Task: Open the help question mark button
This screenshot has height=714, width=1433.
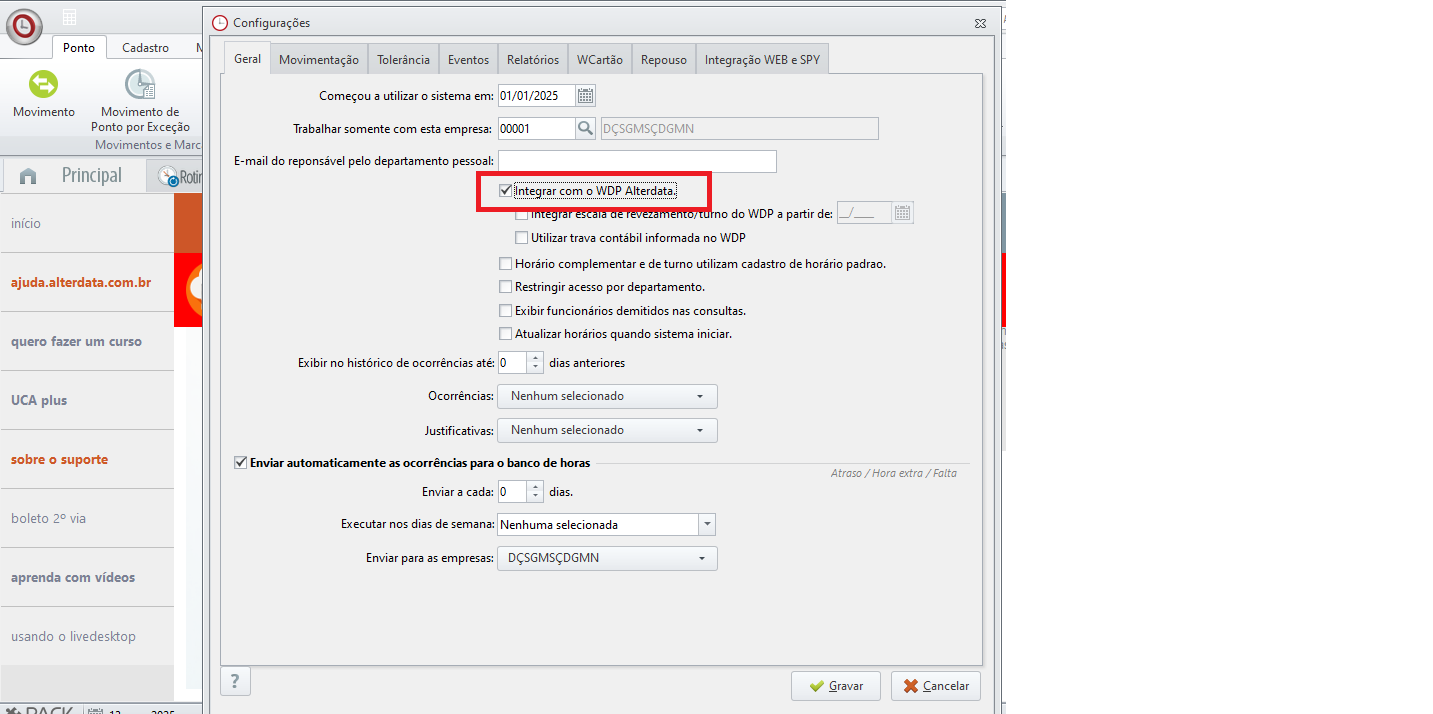Action: click(235, 682)
